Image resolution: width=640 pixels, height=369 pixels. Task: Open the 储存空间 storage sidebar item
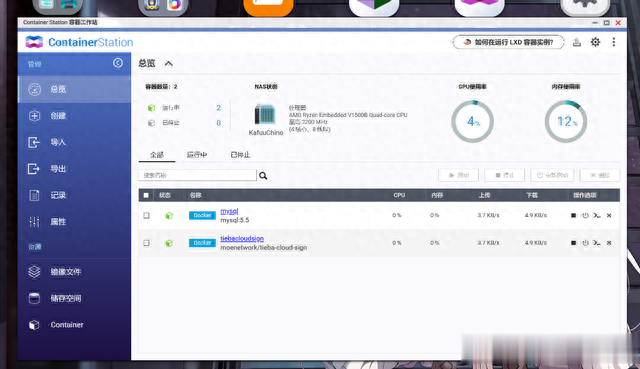pos(74,298)
